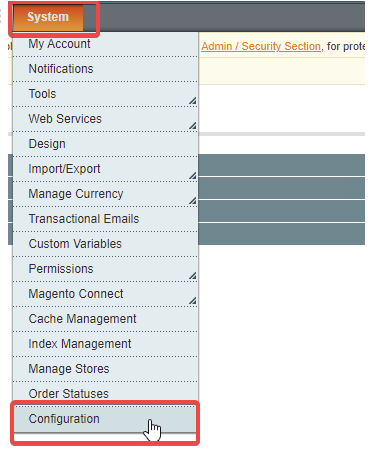Open Transactional Emails
This screenshot has width=370, height=451.
(105, 219)
